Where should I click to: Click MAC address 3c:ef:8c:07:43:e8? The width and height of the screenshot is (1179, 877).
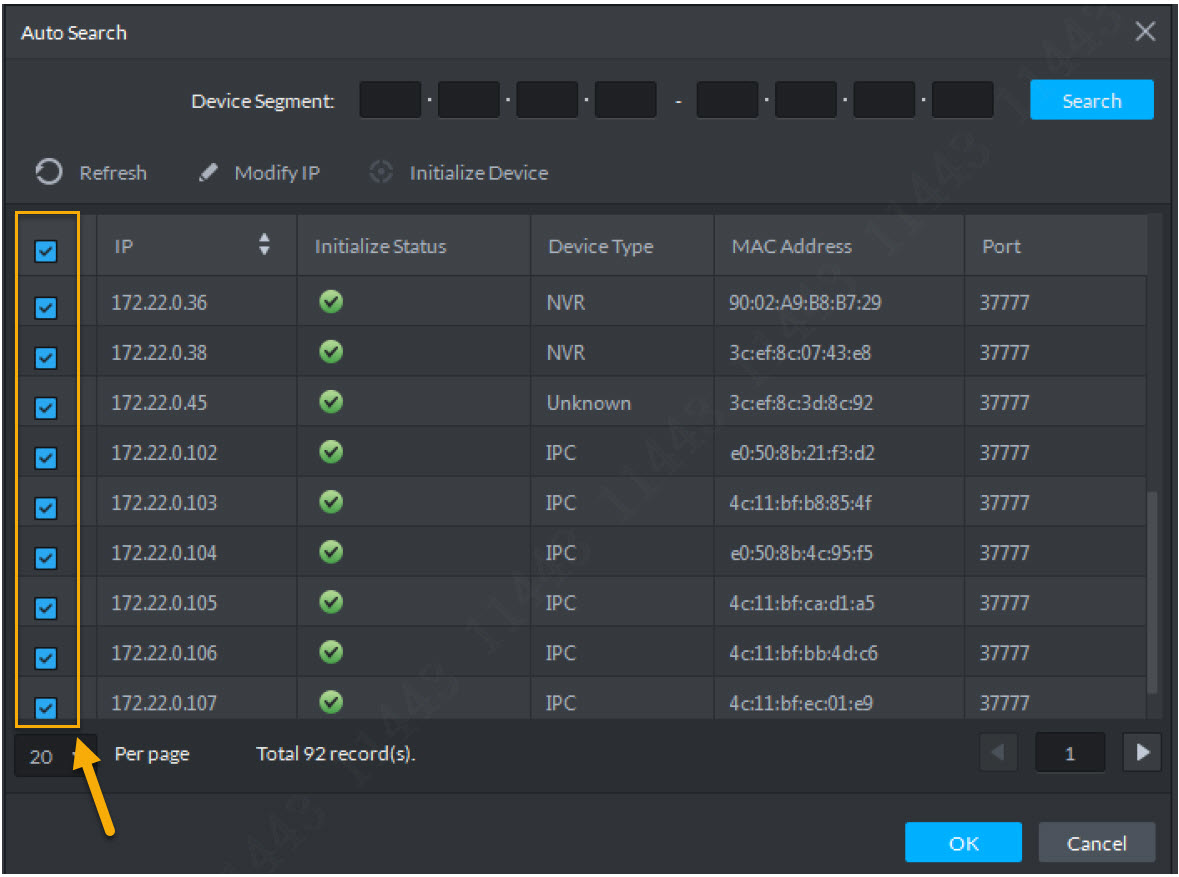click(799, 352)
